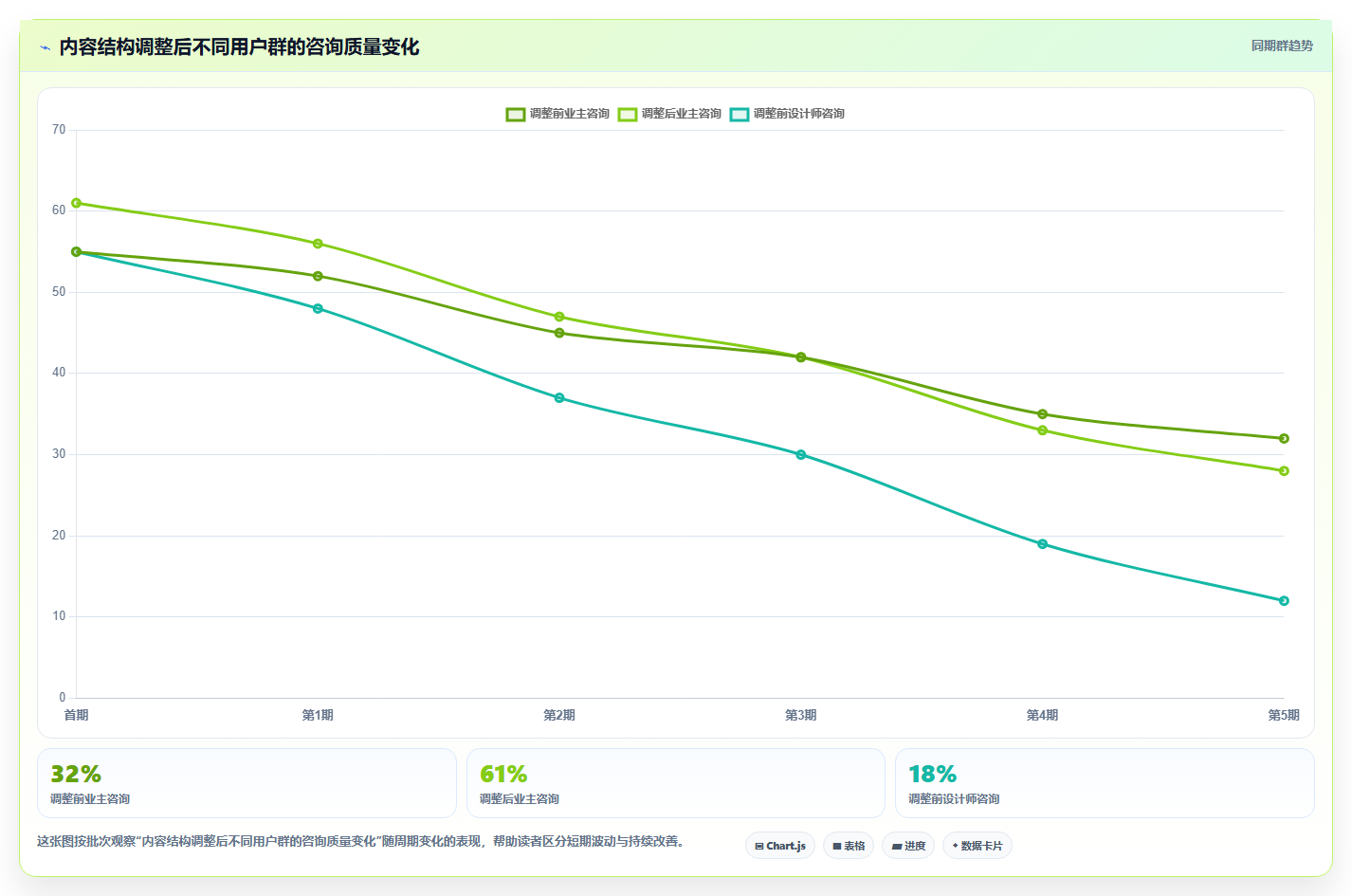Click the 第3期 x-axis label
Screen dimensions: 1352x896
click(x=801, y=715)
